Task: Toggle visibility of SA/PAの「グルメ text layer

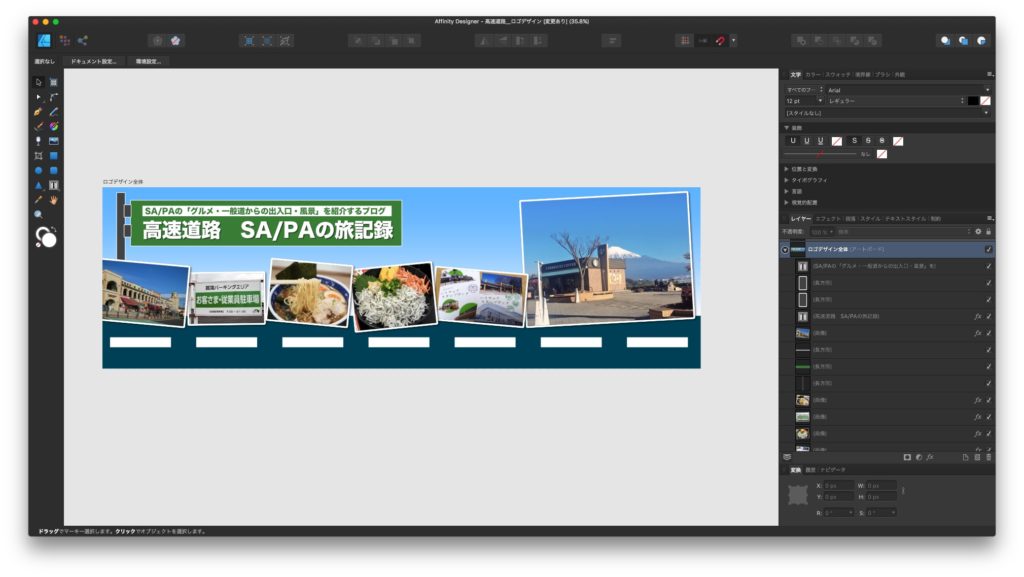Action: pyautogui.click(x=988, y=266)
